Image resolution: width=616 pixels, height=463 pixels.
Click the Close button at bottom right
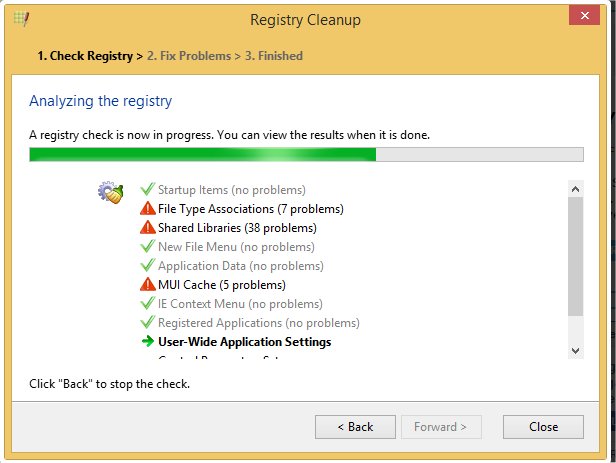pos(544,427)
